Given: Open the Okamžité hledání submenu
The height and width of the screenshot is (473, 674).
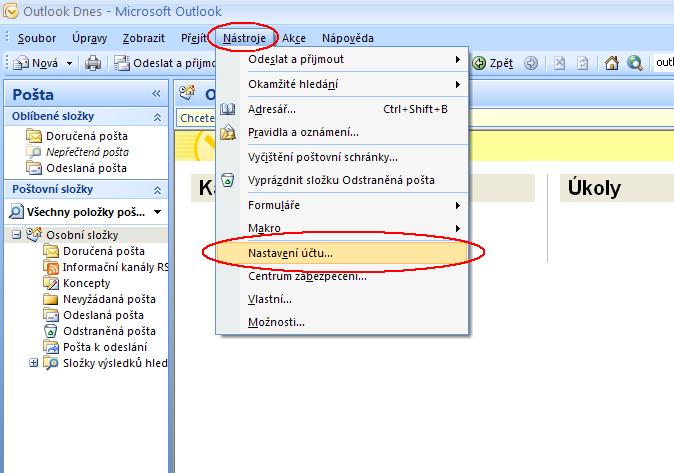Looking at the screenshot, I should pyautogui.click(x=342, y=84).
